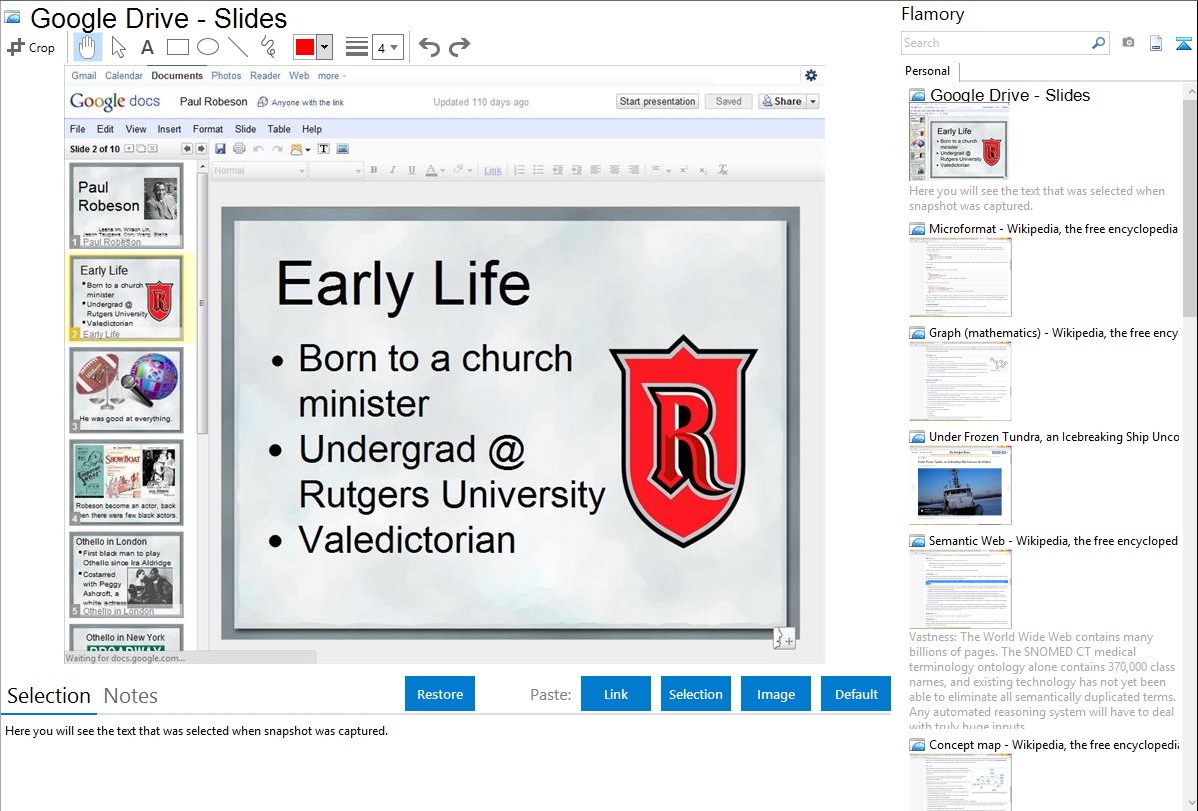Click the document page icon in Flamory header

[x=1156, y=43]
